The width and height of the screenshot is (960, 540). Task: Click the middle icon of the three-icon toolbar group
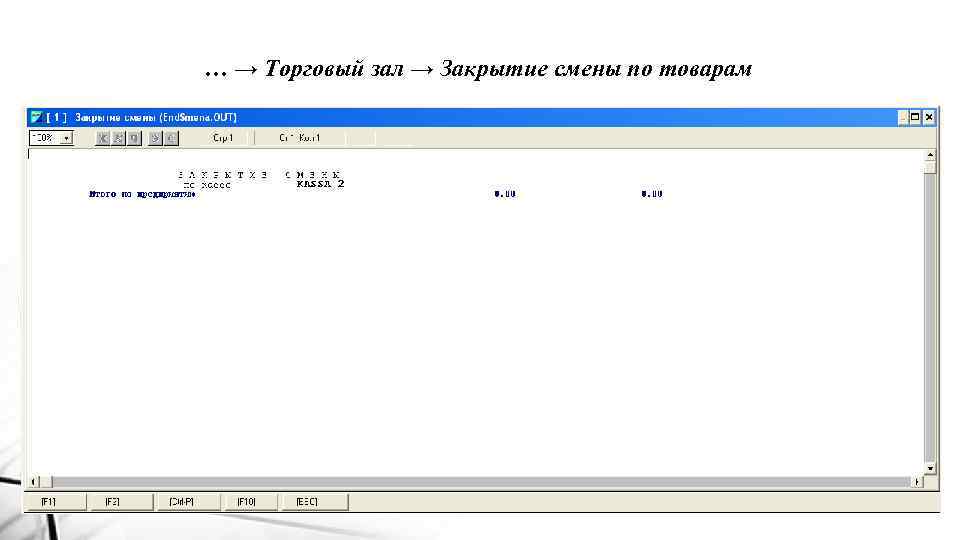coord(119,138)
